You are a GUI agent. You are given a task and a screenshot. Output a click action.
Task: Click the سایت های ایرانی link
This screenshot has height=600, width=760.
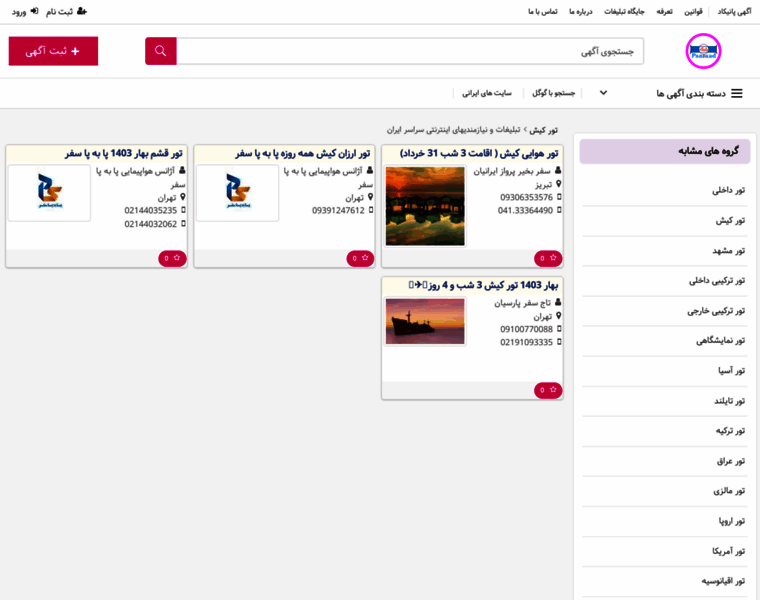[487, 93]
